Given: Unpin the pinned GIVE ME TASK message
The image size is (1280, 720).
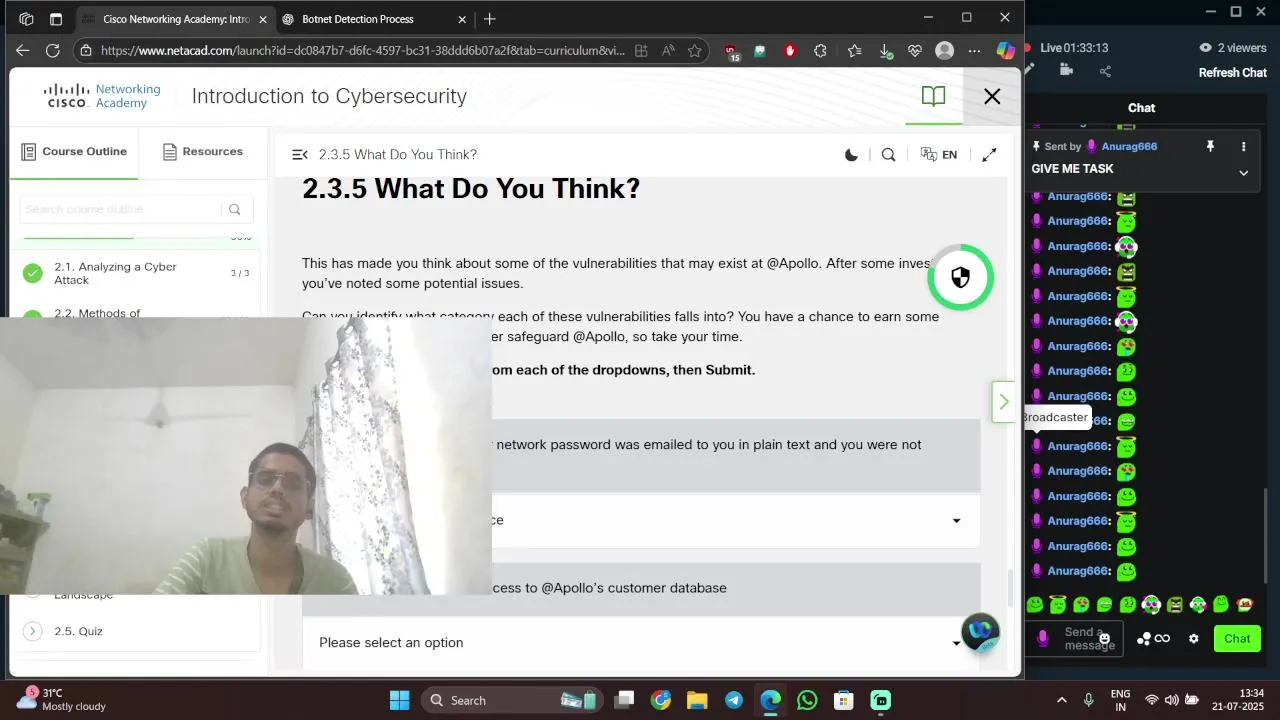Looking at the screenshot, I should pos(1210,146).
